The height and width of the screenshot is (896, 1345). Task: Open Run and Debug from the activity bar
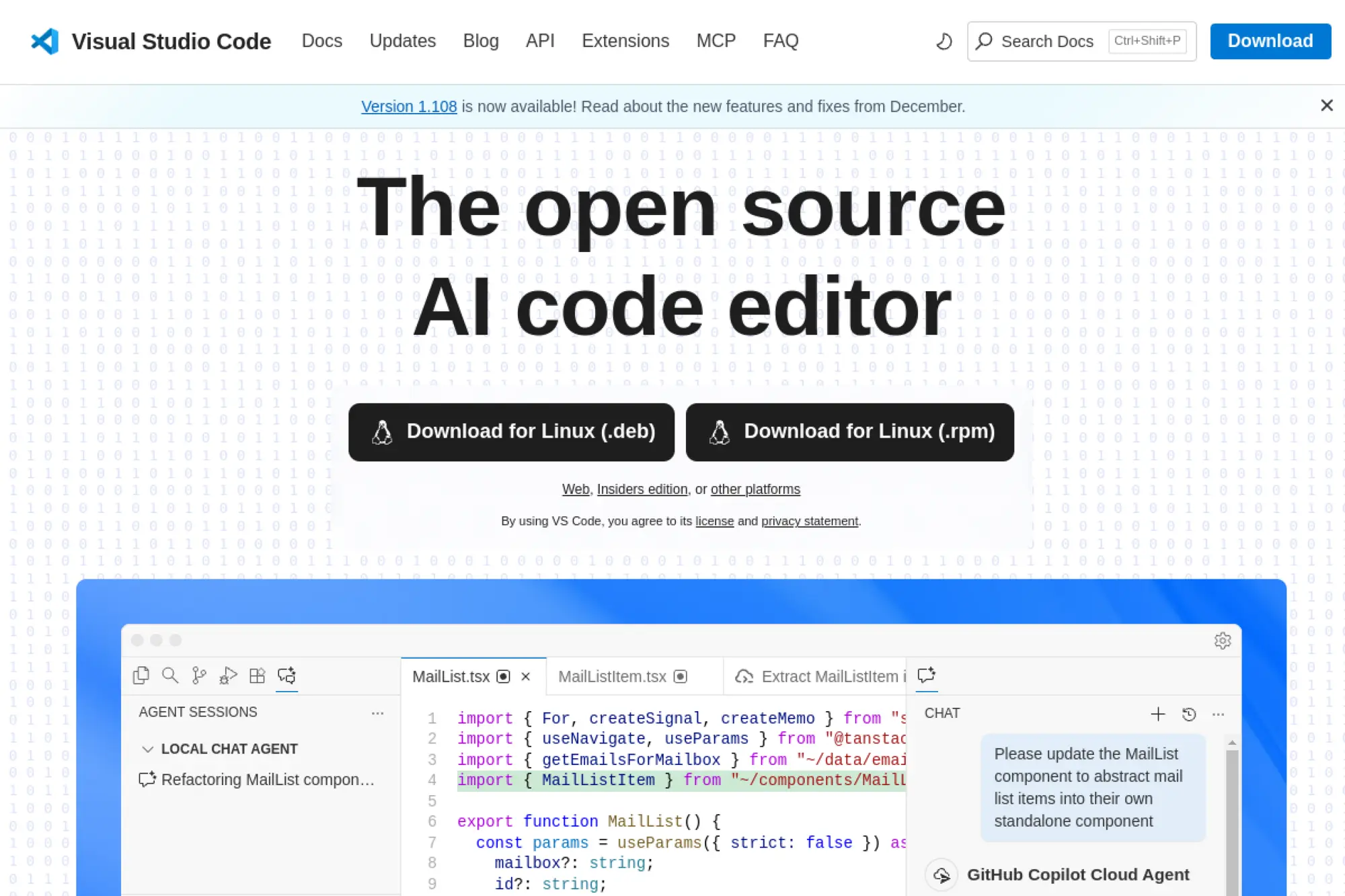229,676
